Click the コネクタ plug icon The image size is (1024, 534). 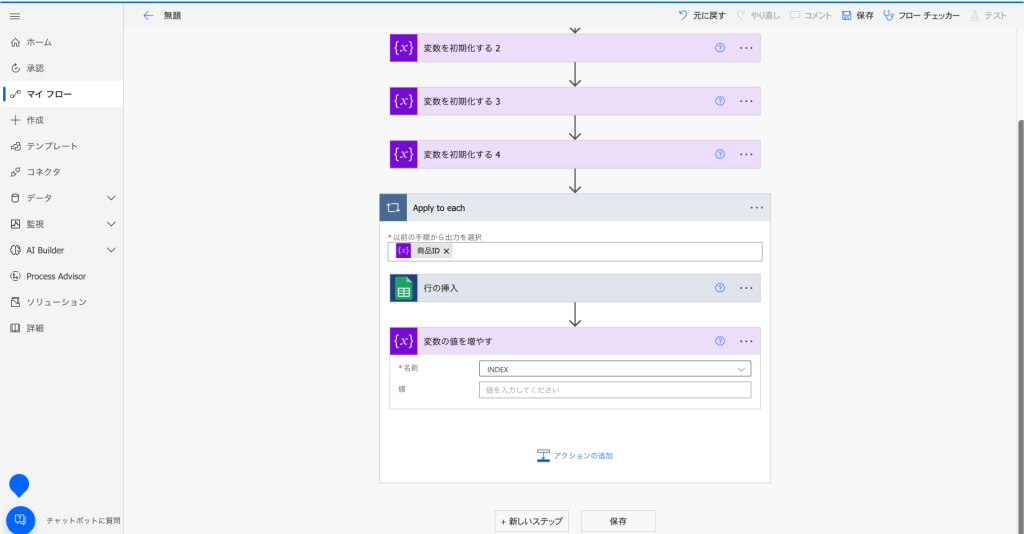15,172
